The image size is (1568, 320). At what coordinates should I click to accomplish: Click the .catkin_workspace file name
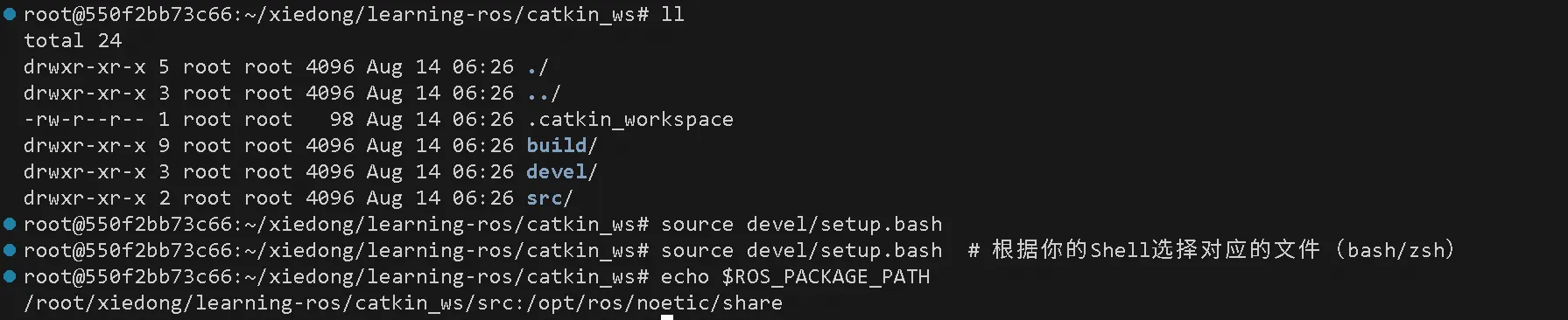(x=630, y=119)
